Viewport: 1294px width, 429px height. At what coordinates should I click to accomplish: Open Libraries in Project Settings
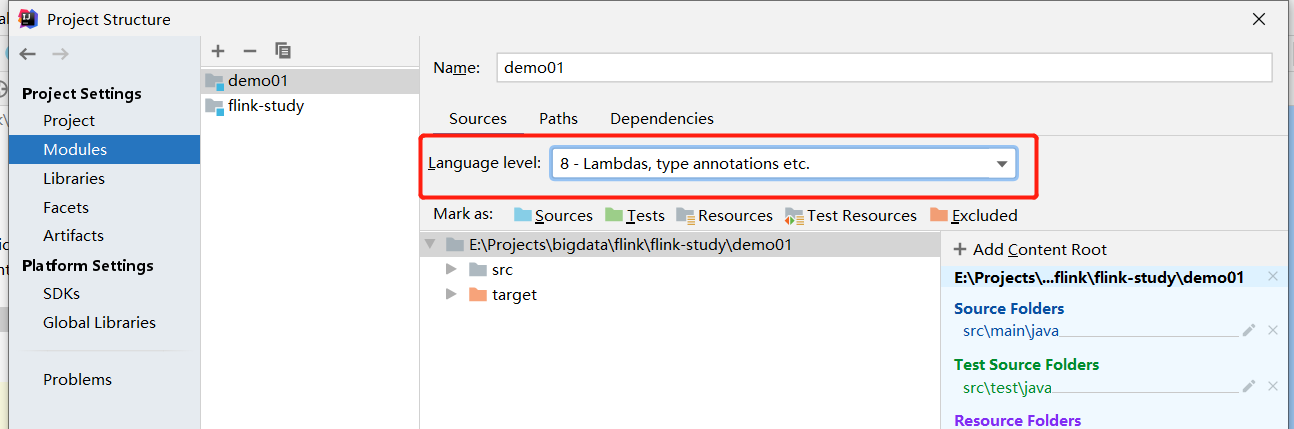tap(74, 178)
